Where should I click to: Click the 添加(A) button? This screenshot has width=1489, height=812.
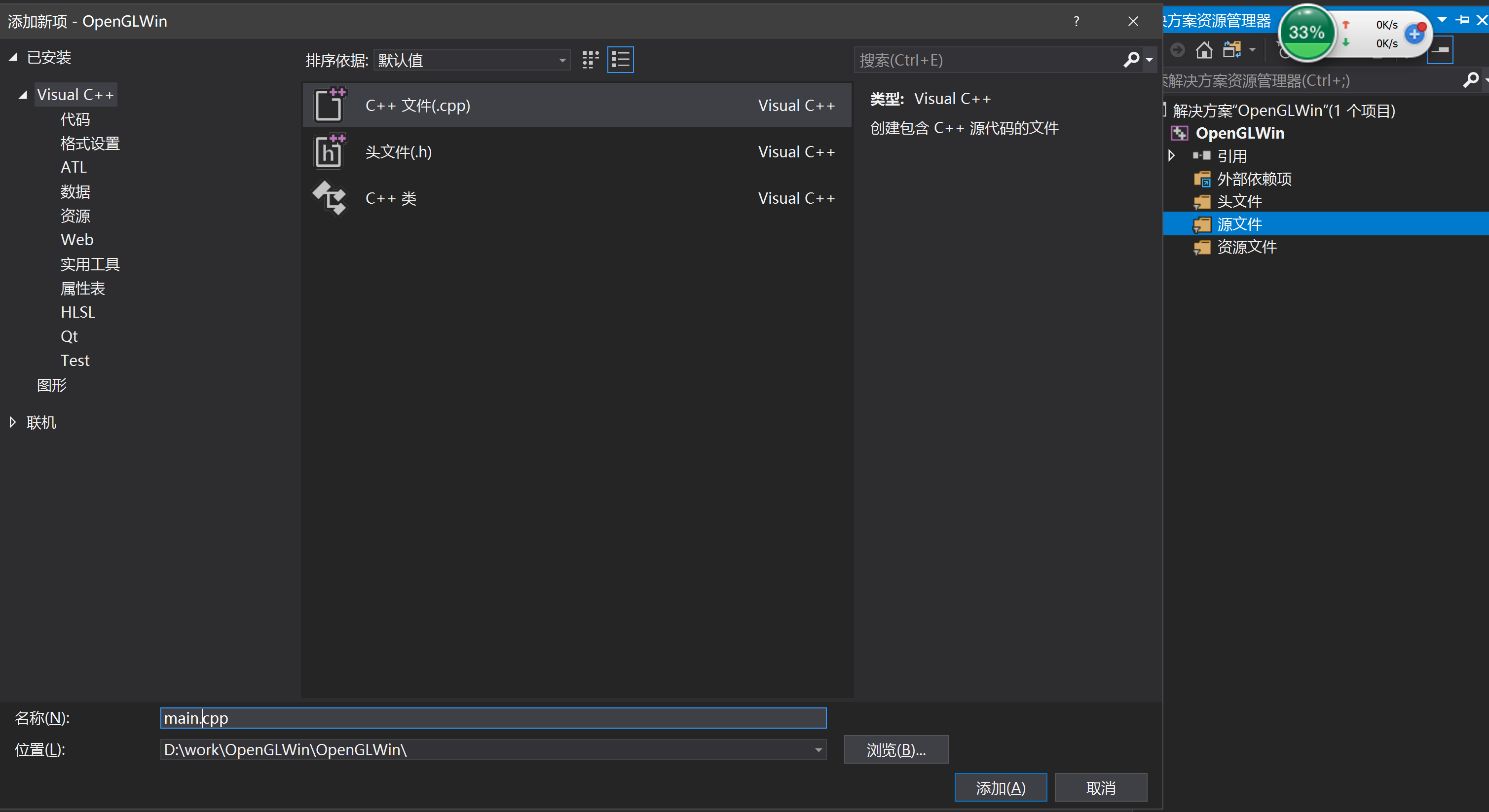(x=1000, y=787)
